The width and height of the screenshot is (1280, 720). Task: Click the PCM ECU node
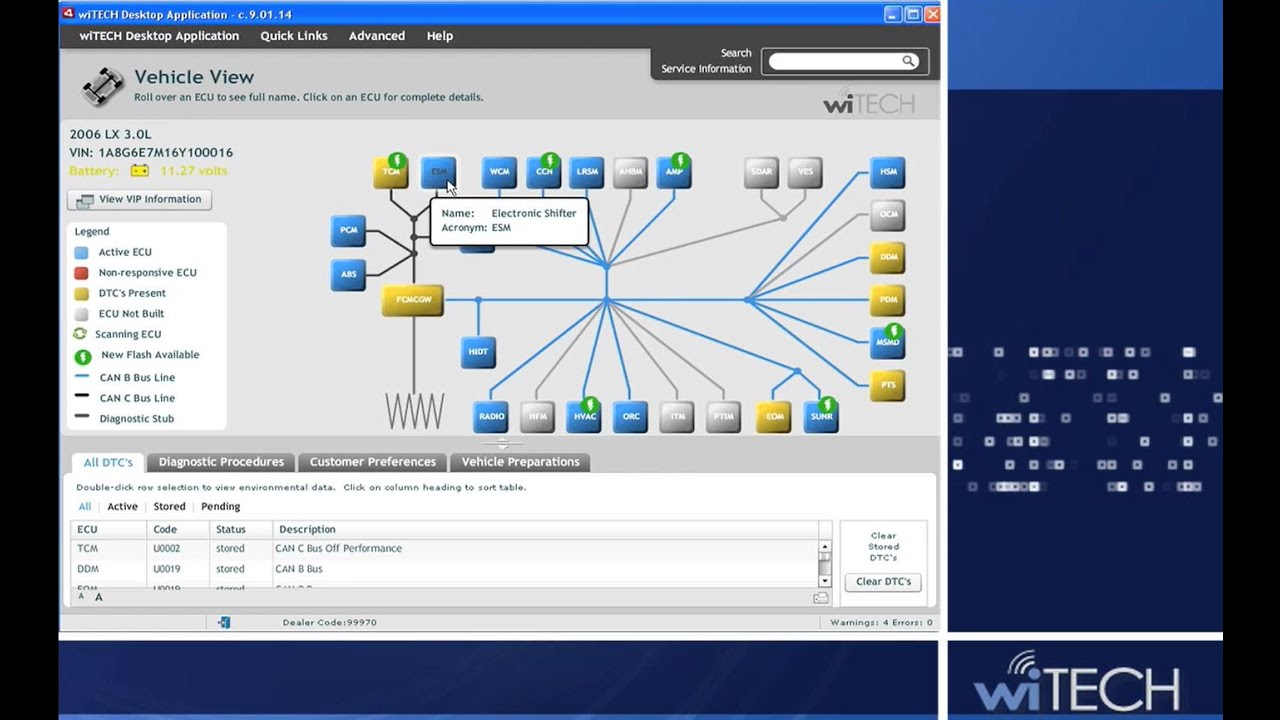348,231
